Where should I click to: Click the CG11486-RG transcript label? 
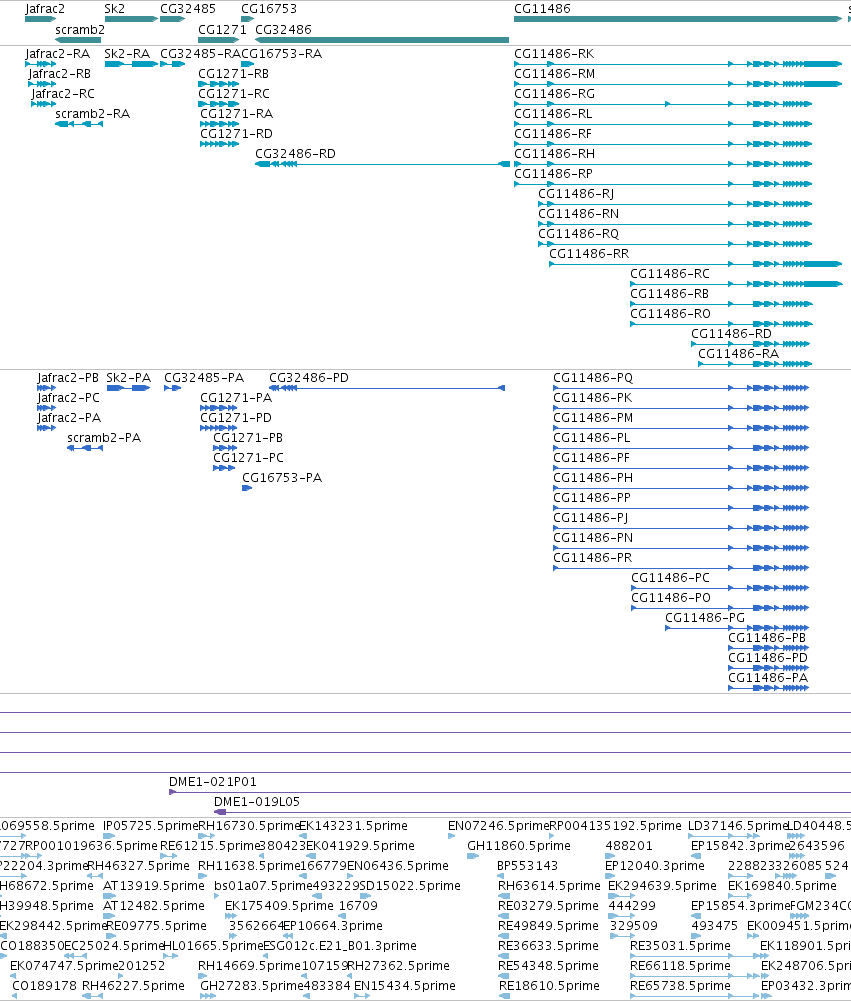(x=555, y=94)
